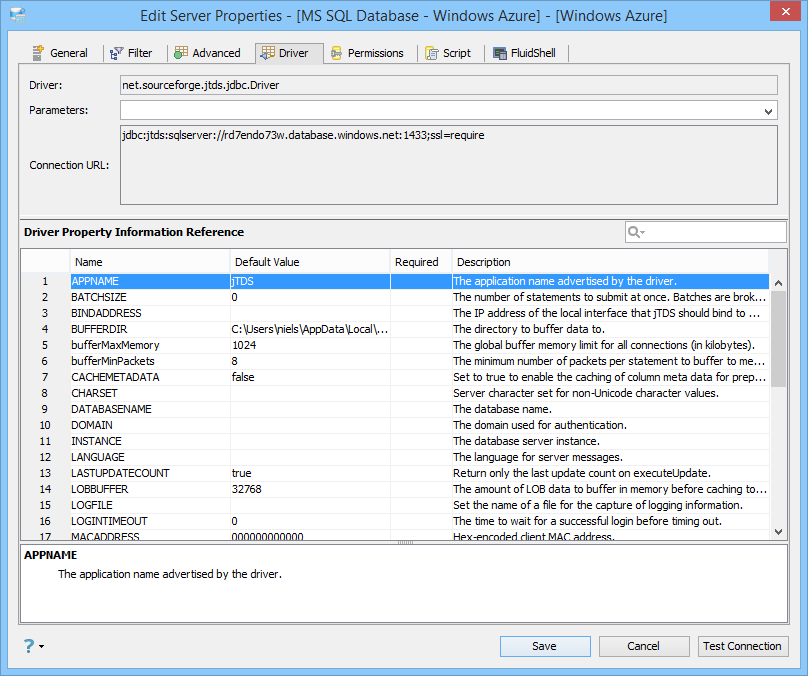Click the Test Connection button

743,646
